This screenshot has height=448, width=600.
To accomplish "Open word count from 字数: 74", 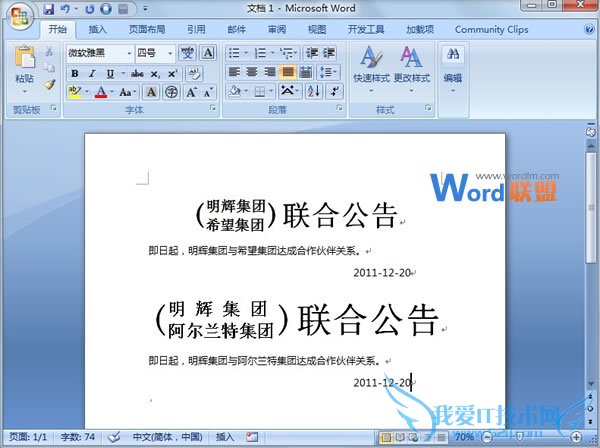I will point(78,437).
